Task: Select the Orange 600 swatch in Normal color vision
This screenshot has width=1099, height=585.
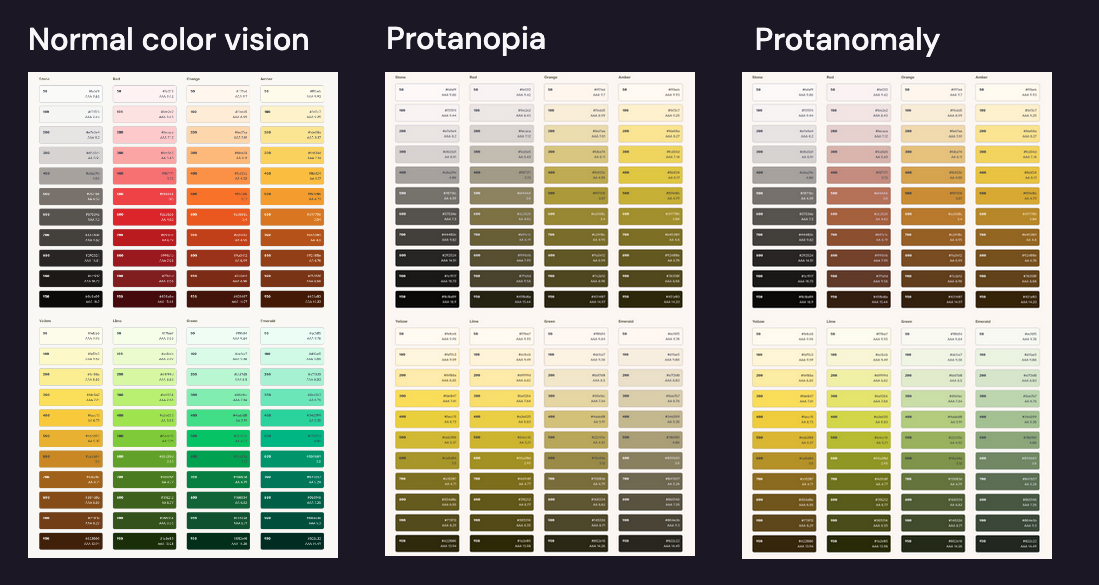Action: (x=220, y=215)
